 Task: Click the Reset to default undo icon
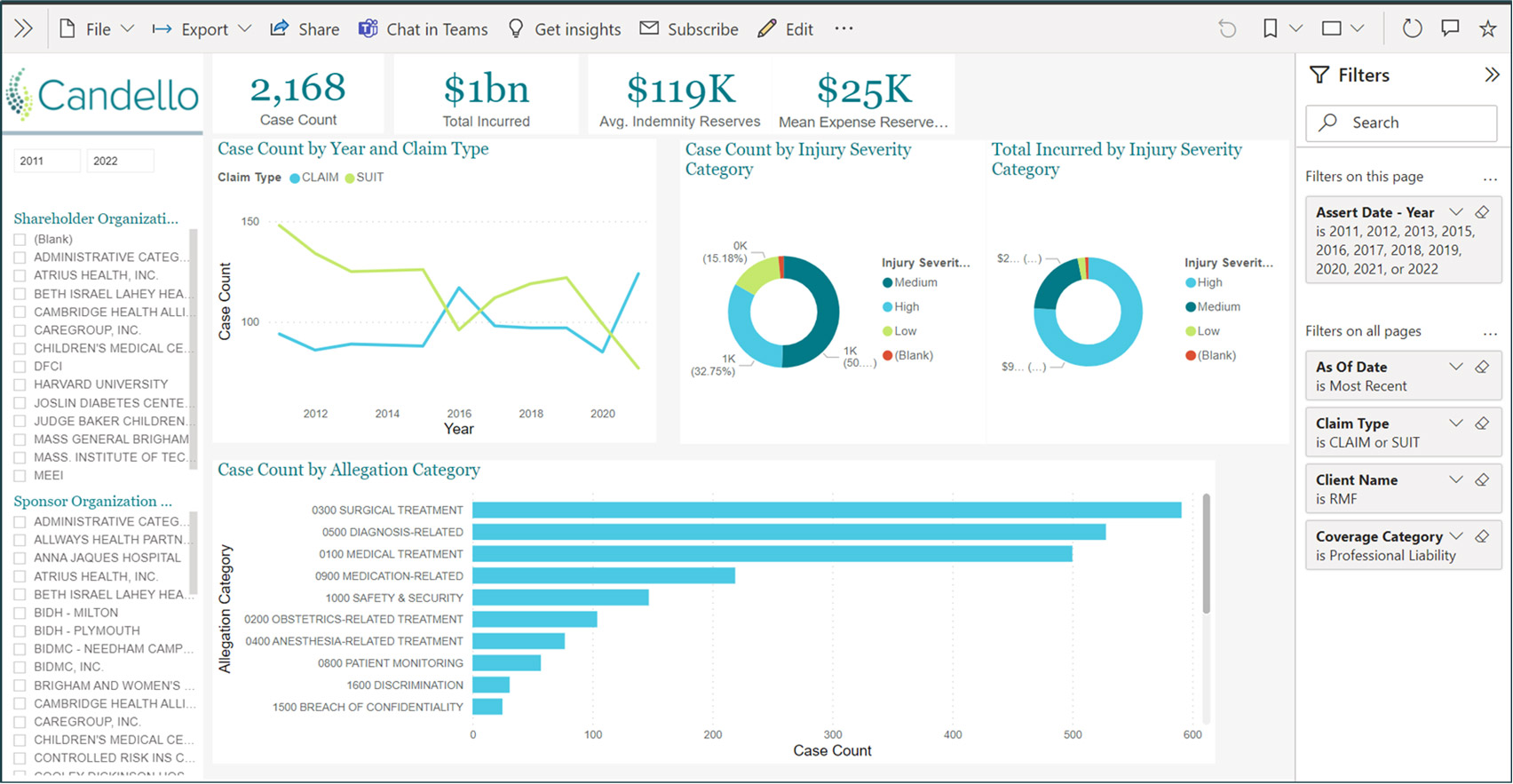click(1227, 29)
